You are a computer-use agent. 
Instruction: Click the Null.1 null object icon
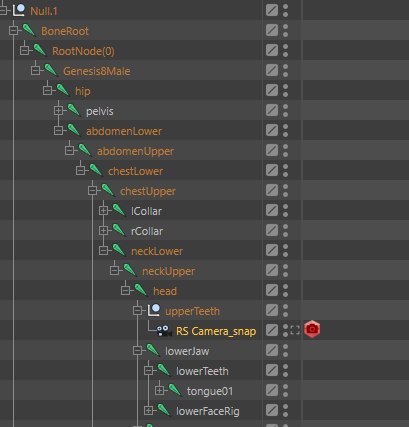(19, 10)
